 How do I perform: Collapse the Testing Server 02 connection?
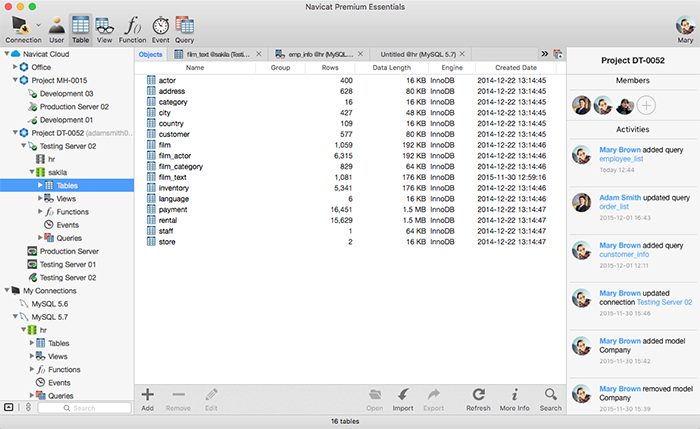(24, 146)
